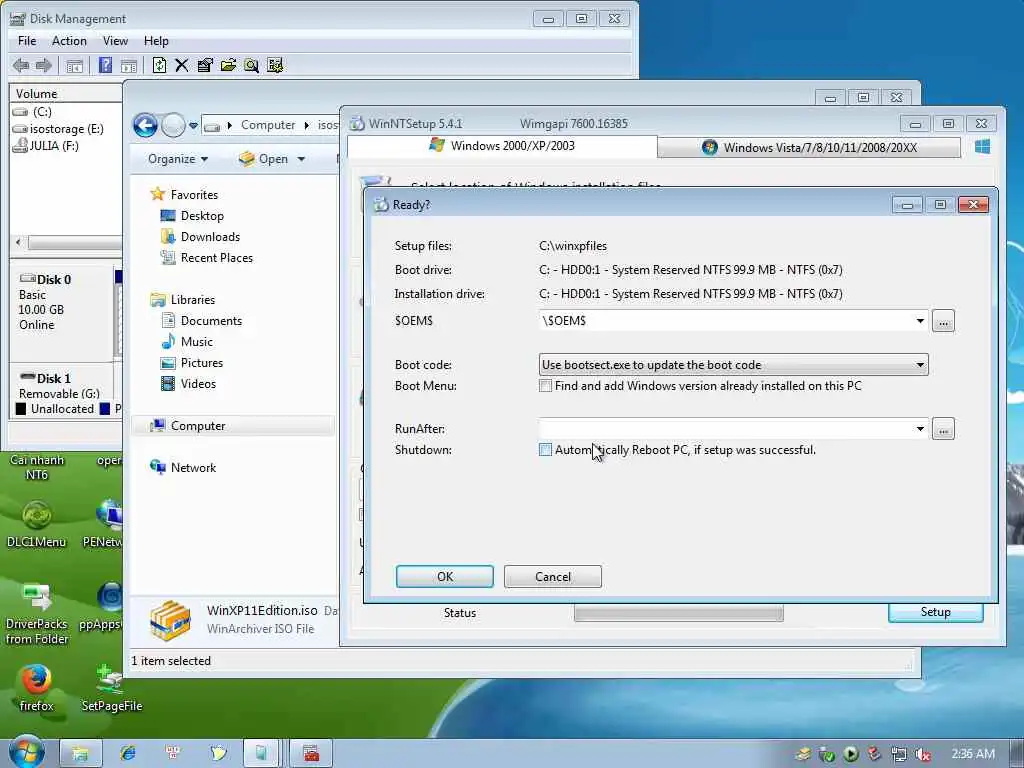Open Internet Explorer from the taskbar
Screen dimensions: 1024x768
[128, 753]
